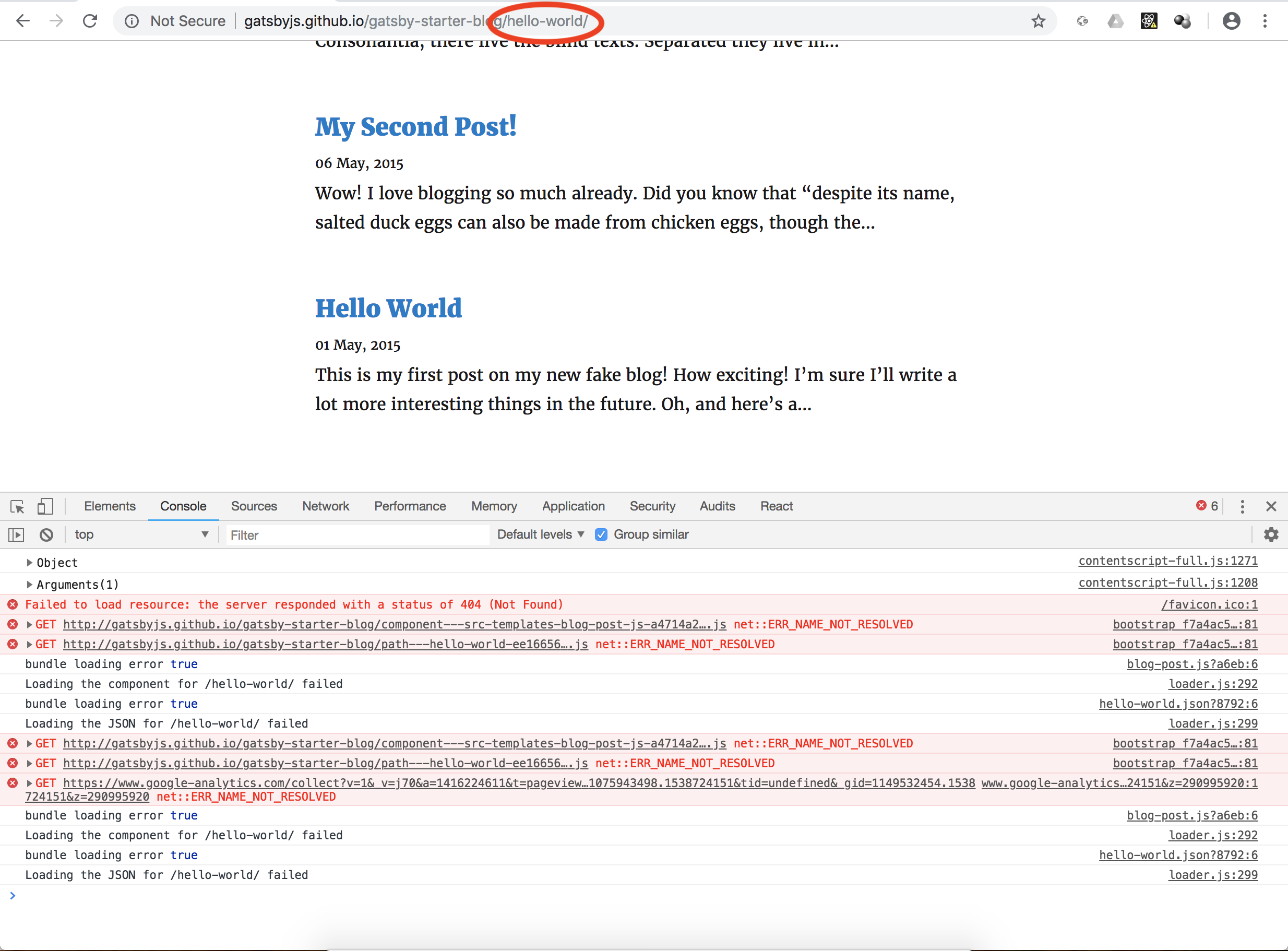Open DevTools console settings gear
Viewport: 1288px width, 951px height.
point(1271,534)
